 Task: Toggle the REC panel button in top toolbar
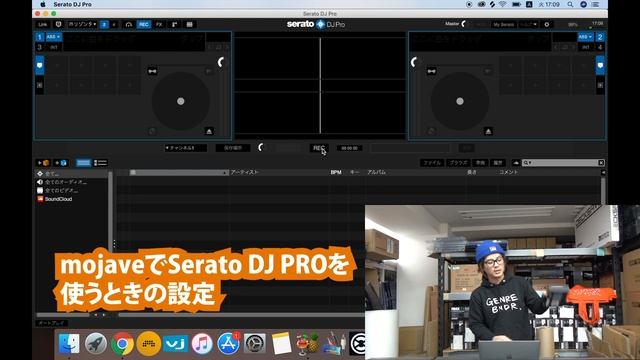144,24
